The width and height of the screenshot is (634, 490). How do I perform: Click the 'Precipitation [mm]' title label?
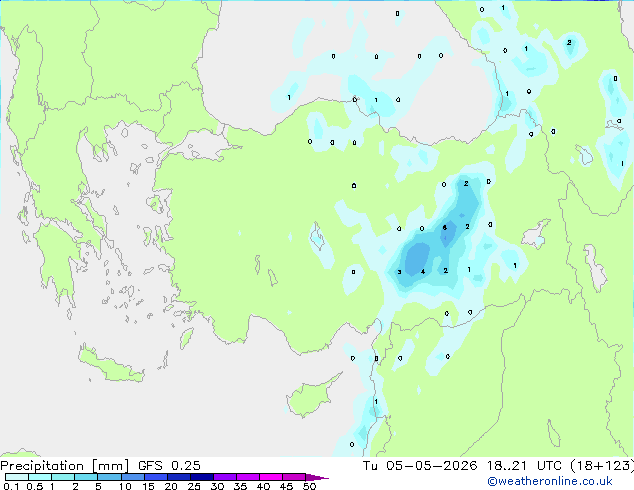pos(64,466)
